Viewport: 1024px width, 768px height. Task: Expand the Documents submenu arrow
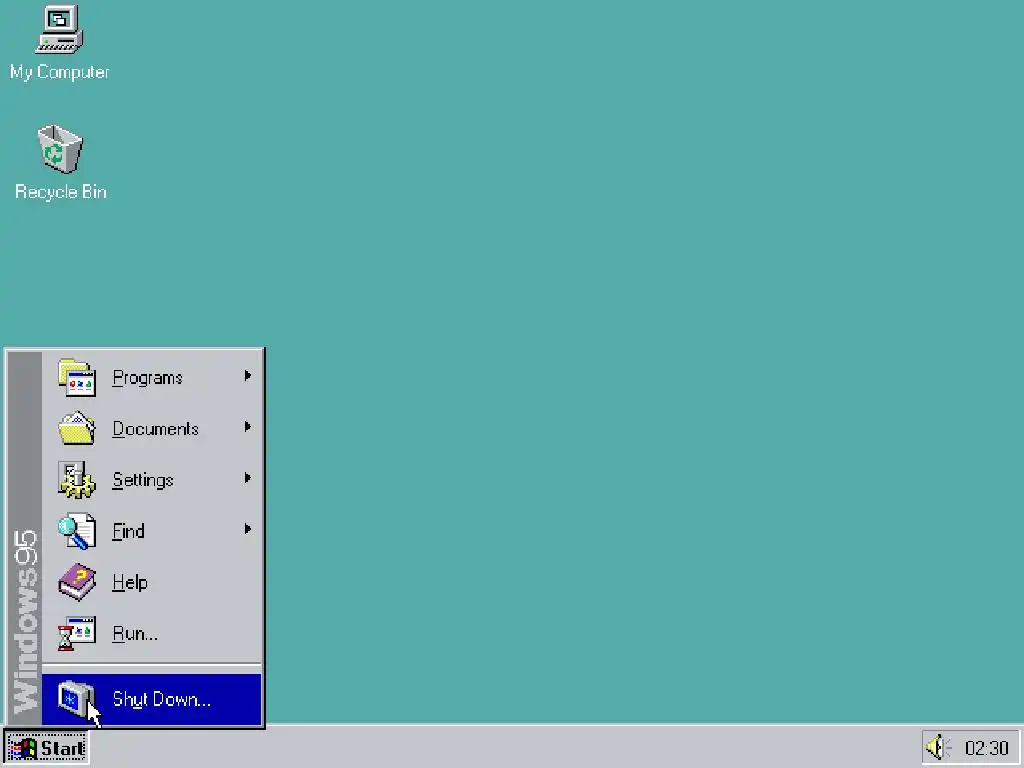248,426
